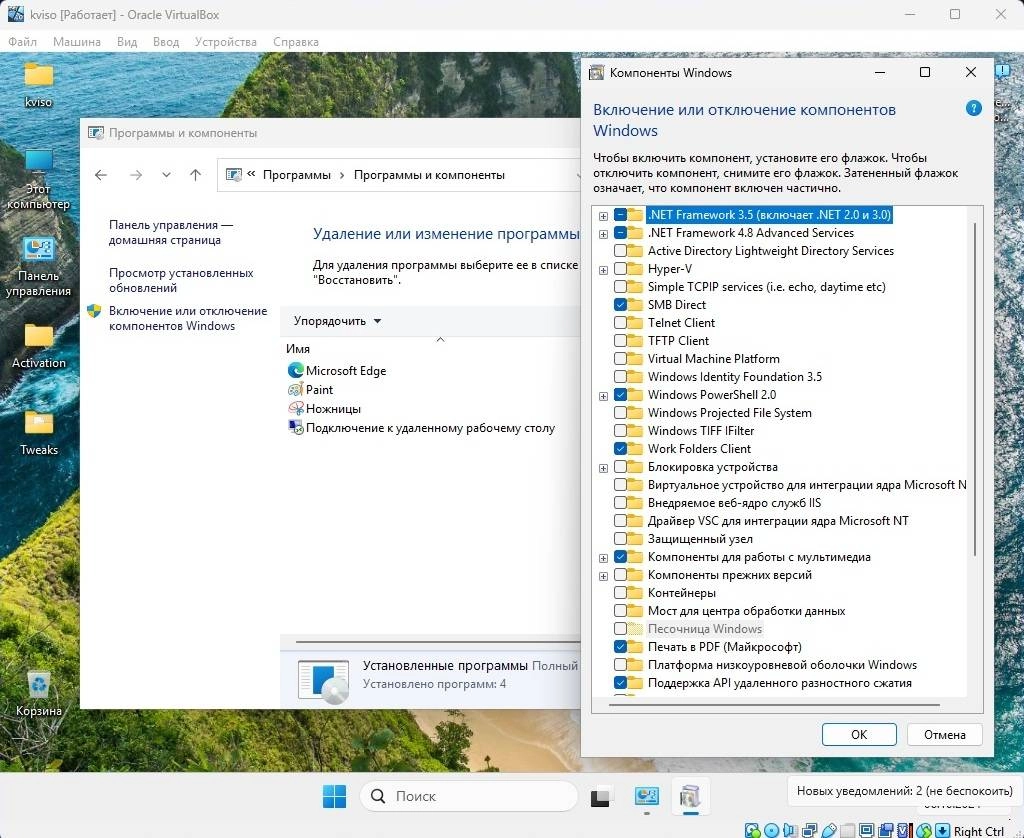
Task: Open the Файл menu
Action: [x=22, y=42]
